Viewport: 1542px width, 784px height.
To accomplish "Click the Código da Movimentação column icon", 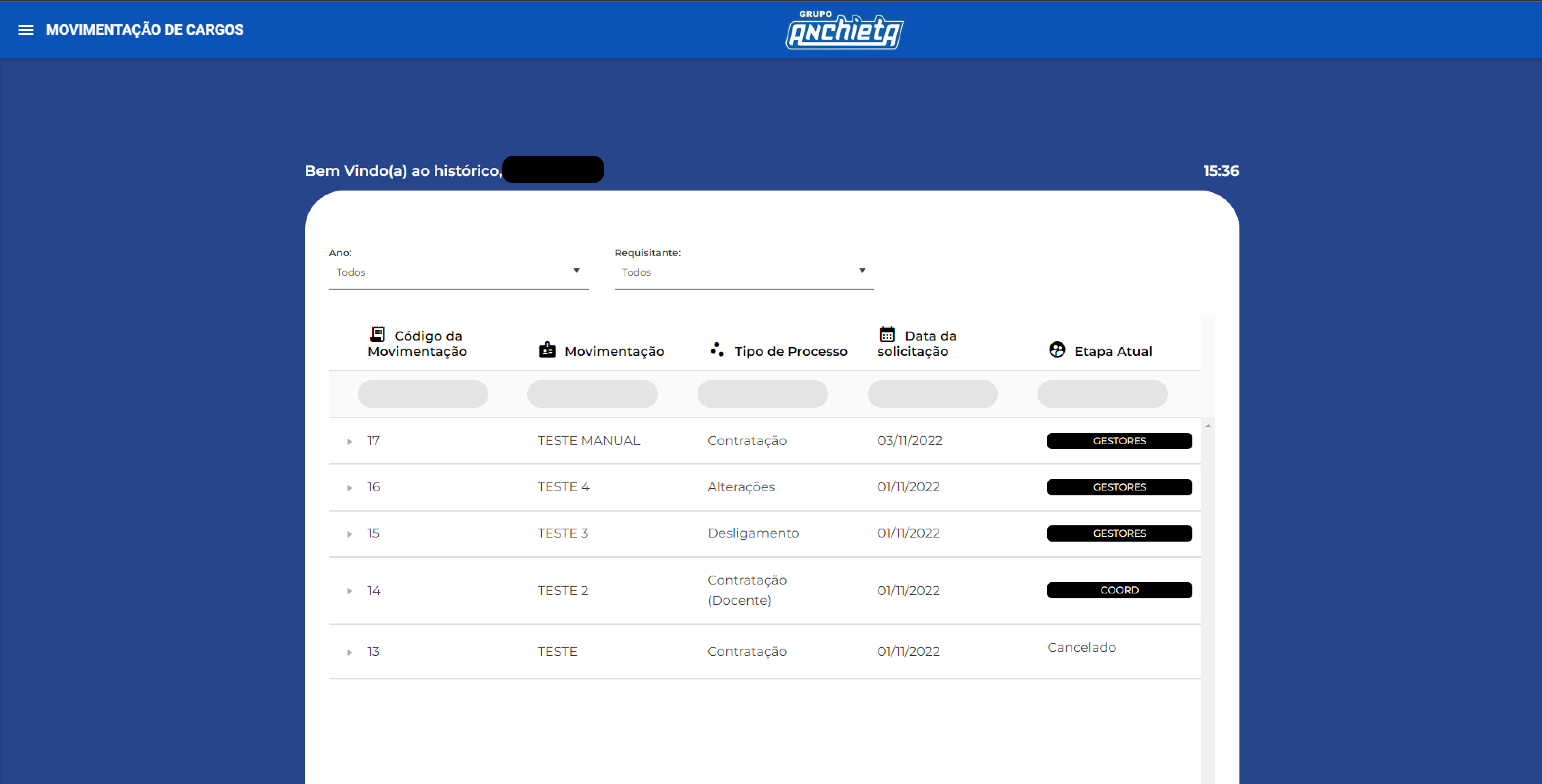I will (377, 334).
